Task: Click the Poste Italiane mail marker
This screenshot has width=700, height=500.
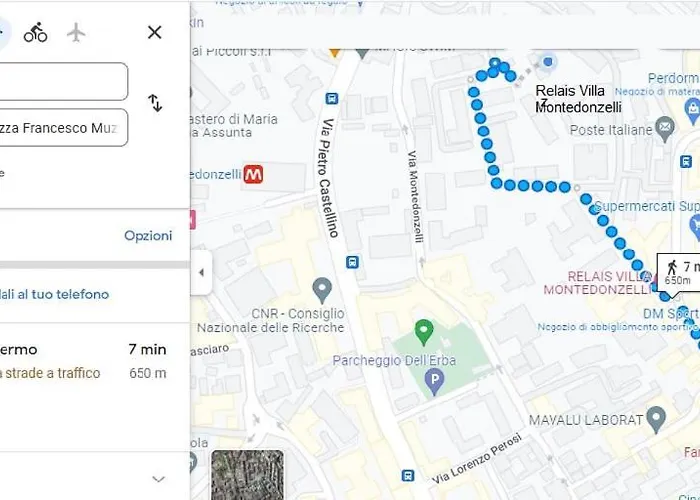Action: click(x=665, y=129)
